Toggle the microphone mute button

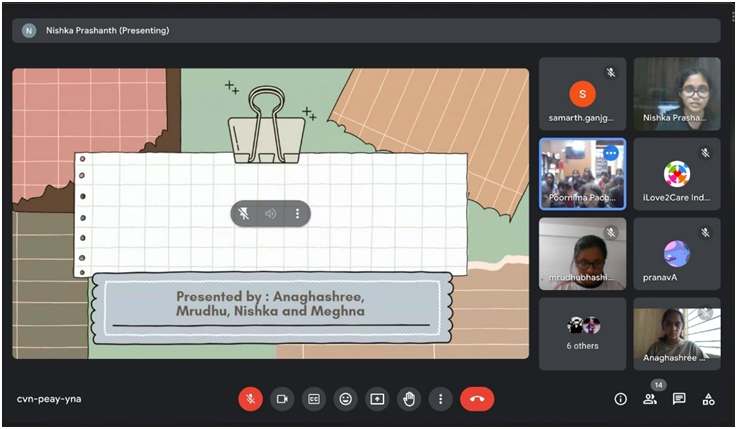[x=250, y=399]
